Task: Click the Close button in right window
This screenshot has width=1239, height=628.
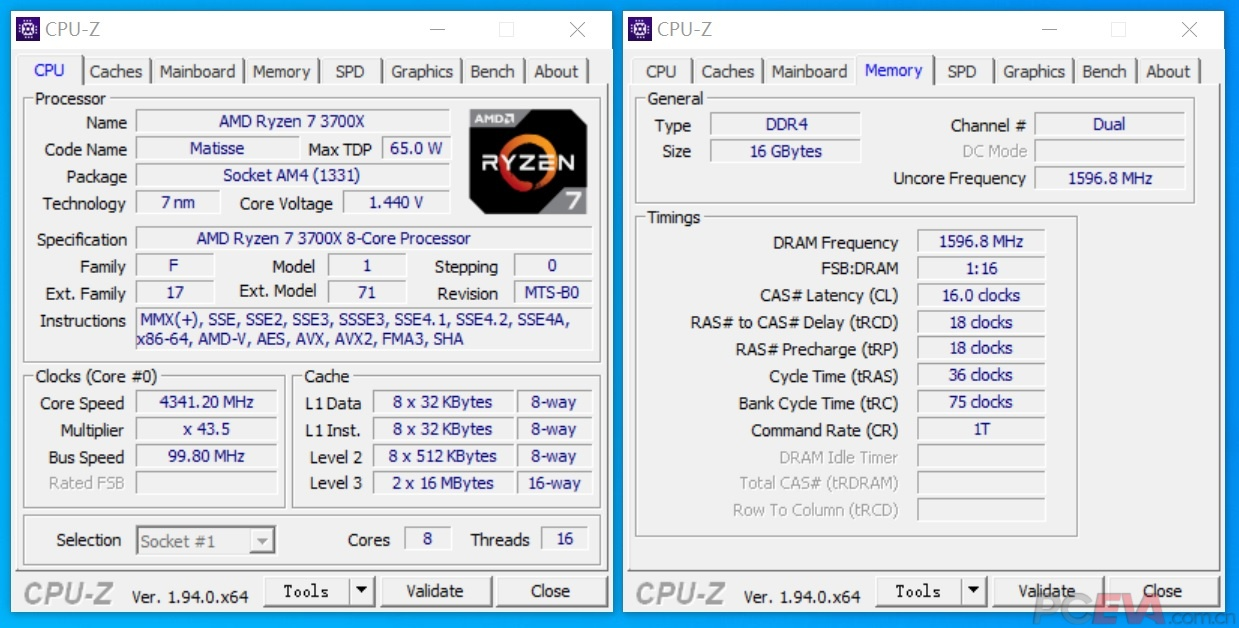Action: 1162,591
